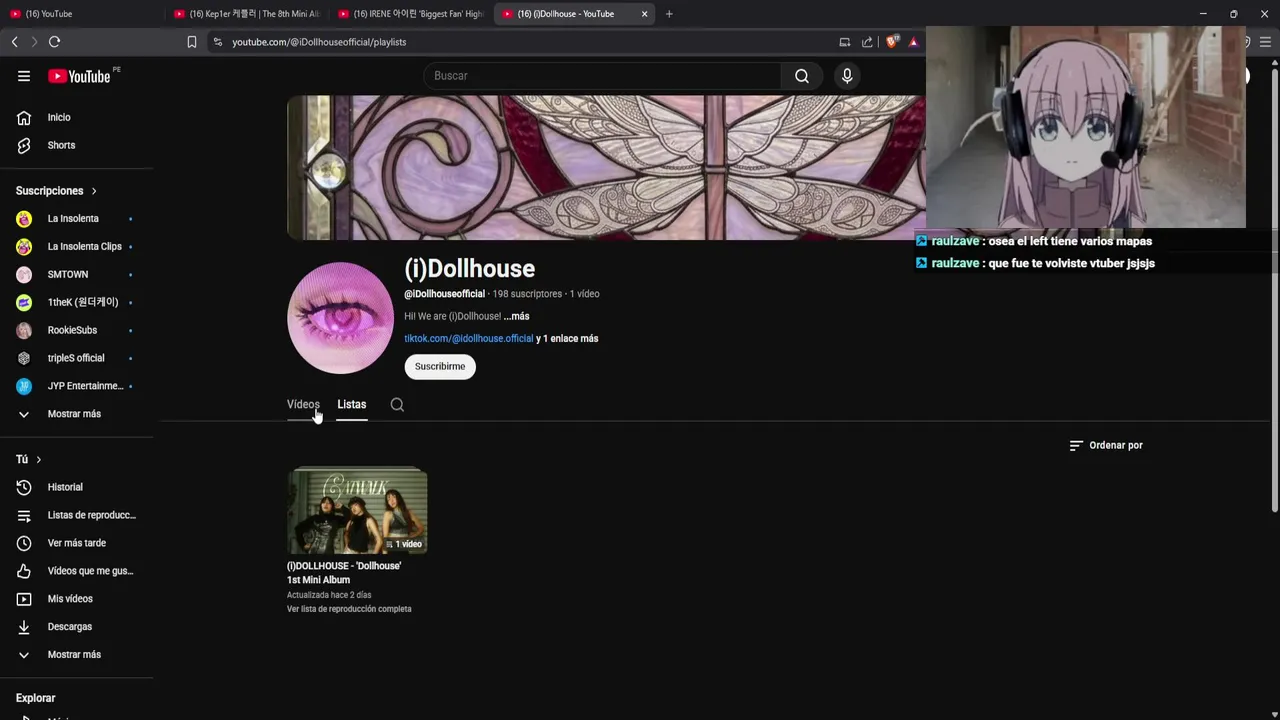1280x720 pixels.
Task: Select the Listas channel tab
Action: 351,405
